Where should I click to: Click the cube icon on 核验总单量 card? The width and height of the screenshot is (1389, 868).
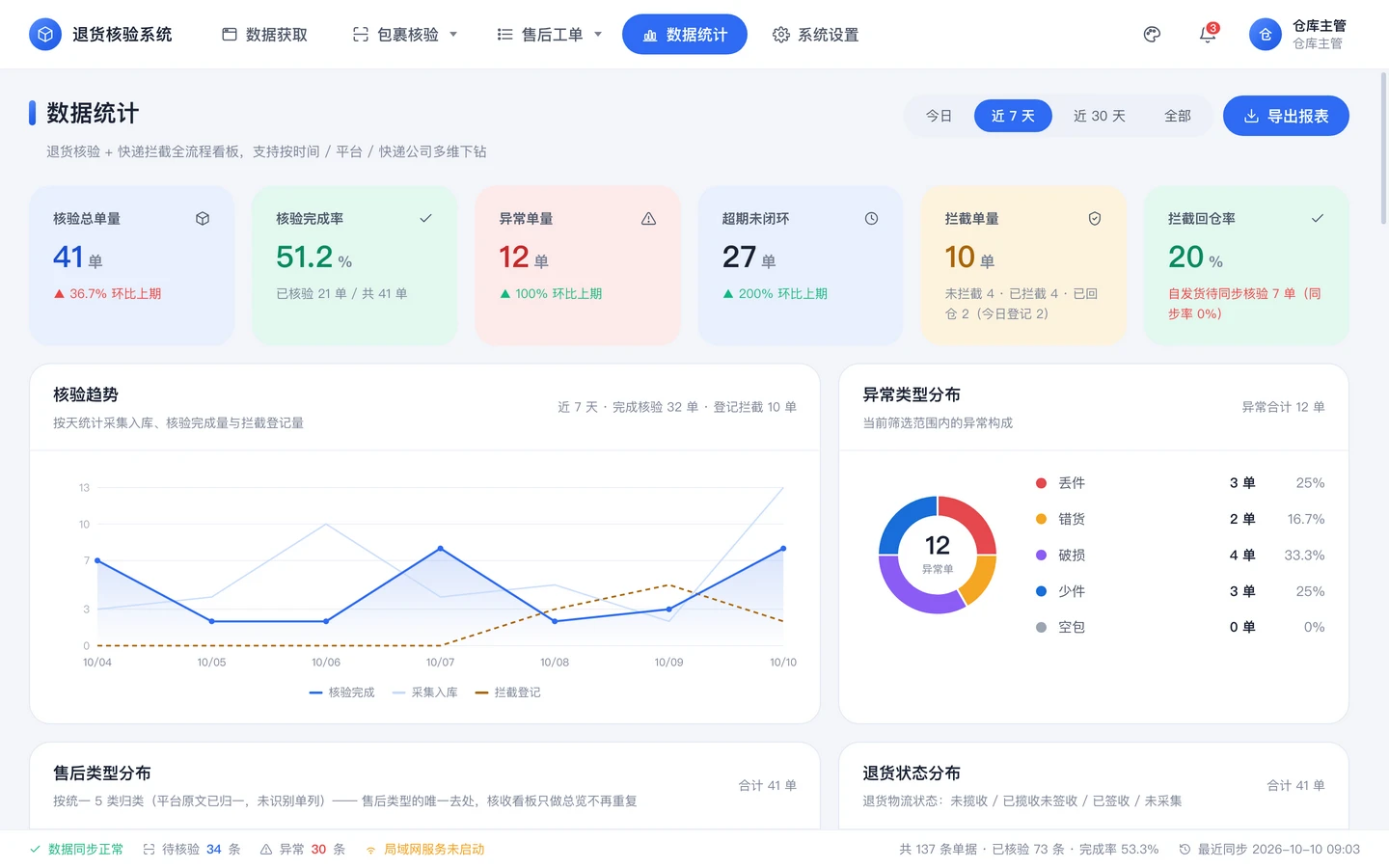pyautogui.click(x=203, y=219)
